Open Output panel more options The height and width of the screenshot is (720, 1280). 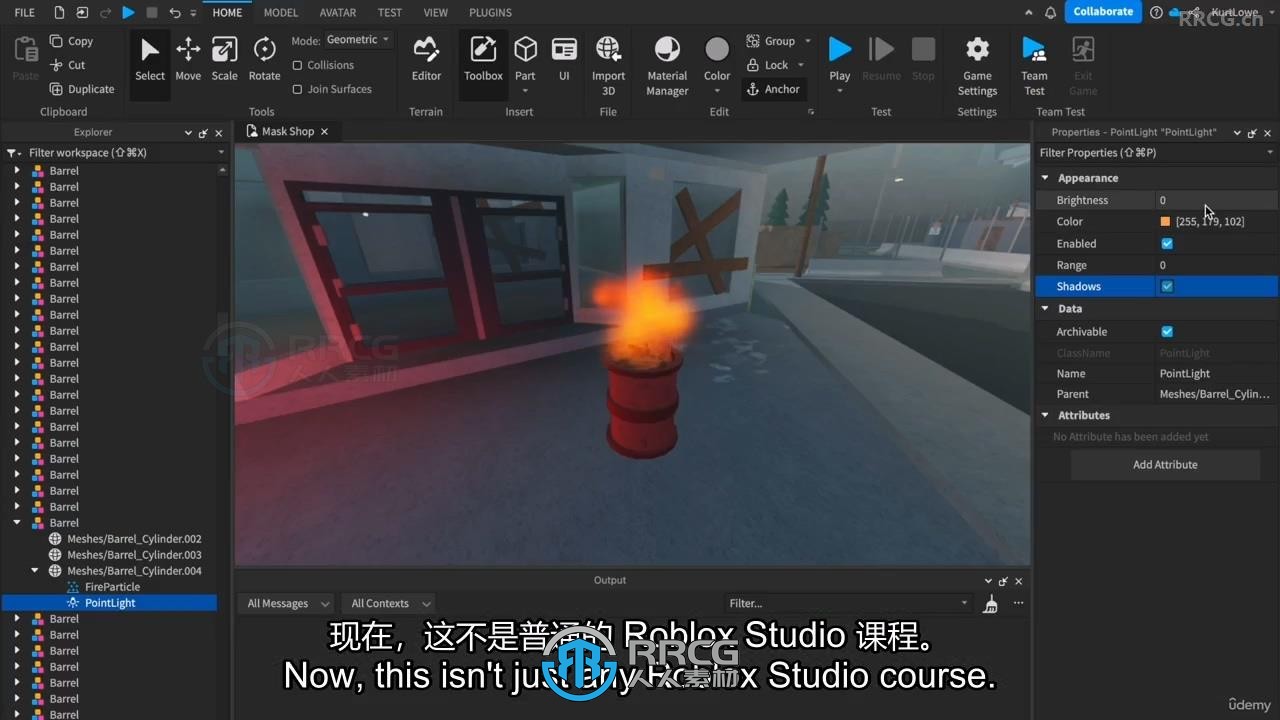(x=1018, y=603)
